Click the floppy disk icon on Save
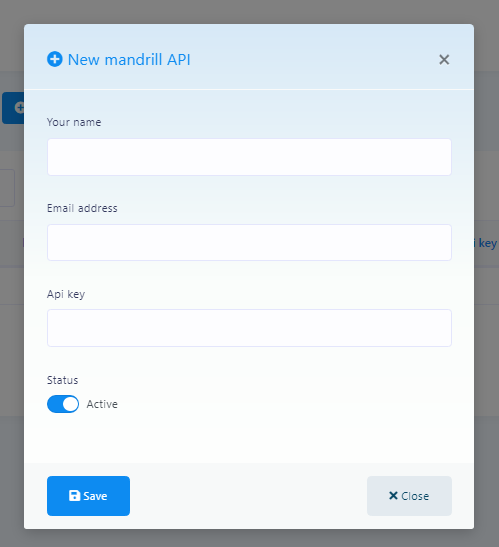This screenshot has width=499, height=547. [74, 496]
